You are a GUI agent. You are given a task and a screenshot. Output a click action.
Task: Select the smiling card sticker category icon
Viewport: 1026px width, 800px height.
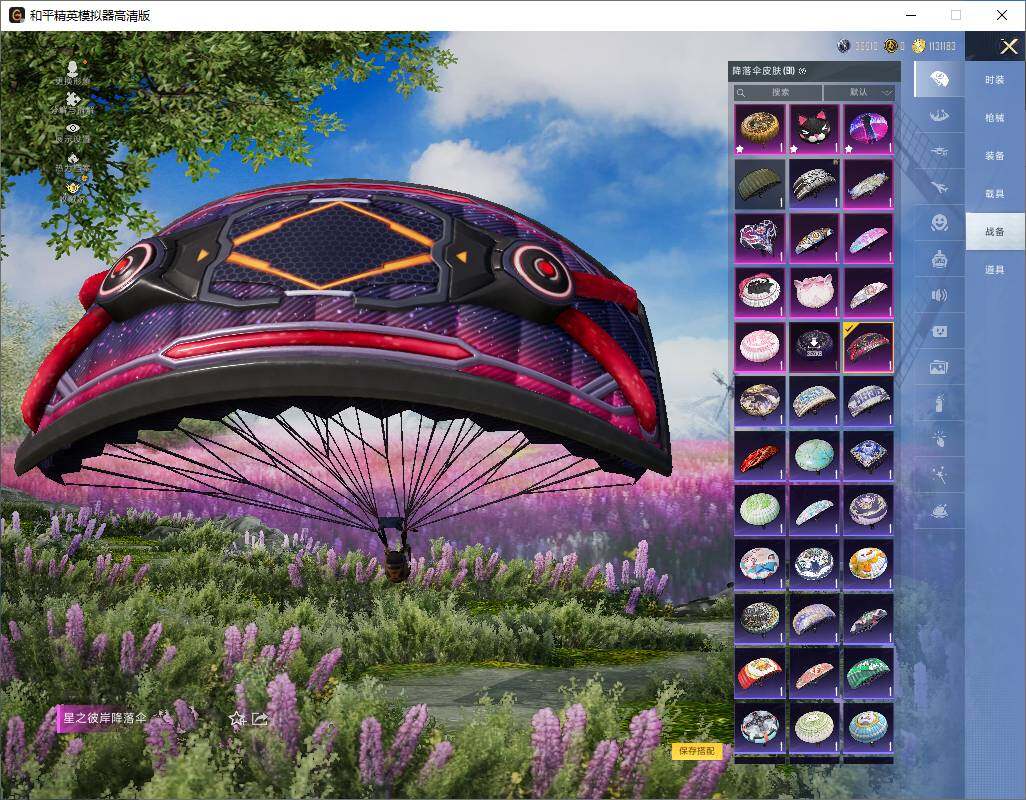coord(939,331)
